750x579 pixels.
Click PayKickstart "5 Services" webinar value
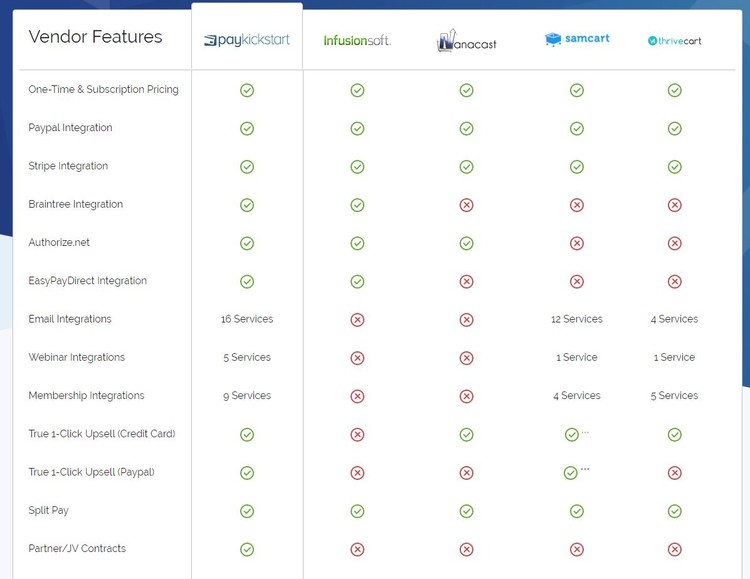[x=247, y=357]
